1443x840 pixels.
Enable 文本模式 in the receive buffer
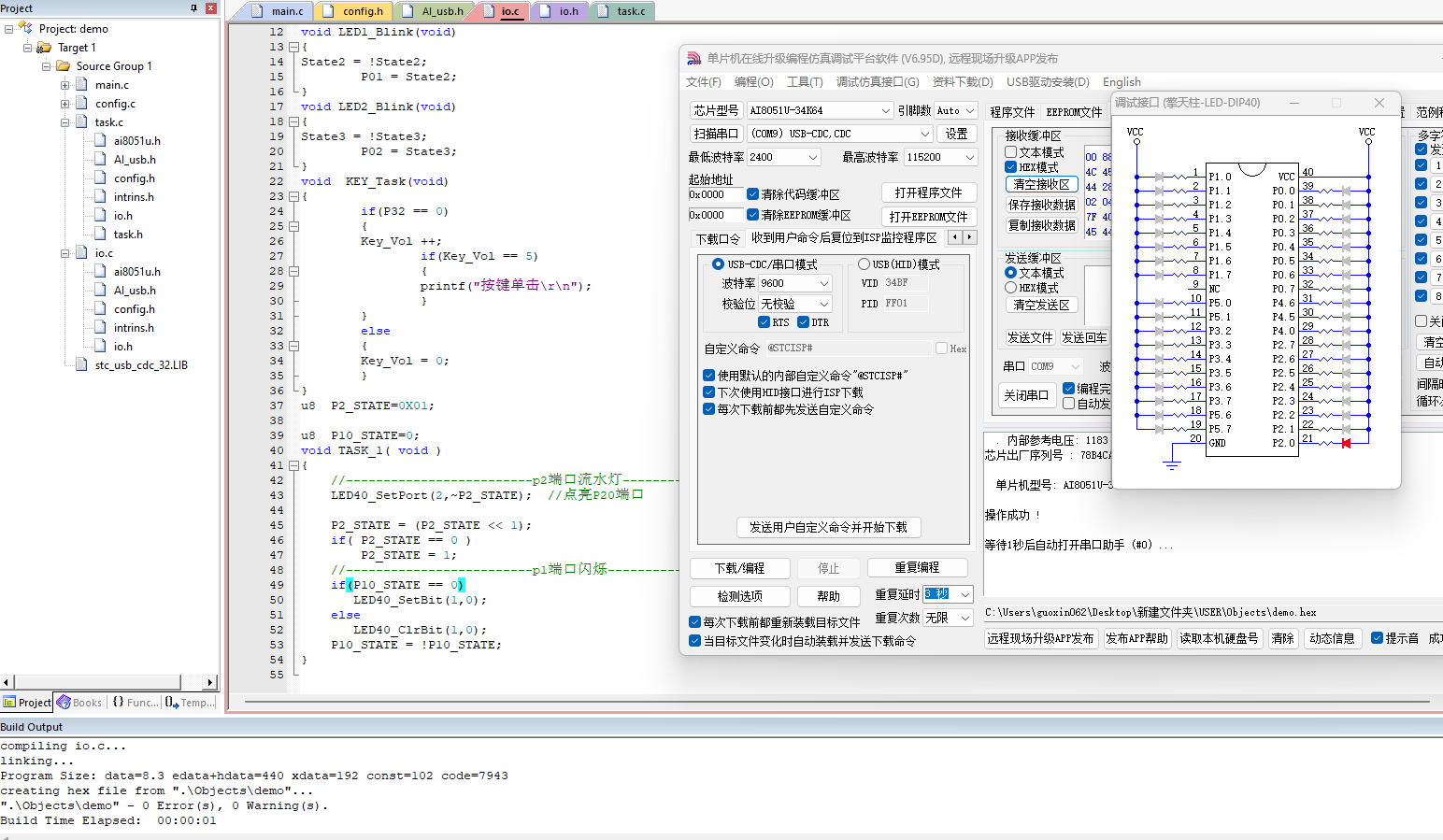(x=1011, y=152)
